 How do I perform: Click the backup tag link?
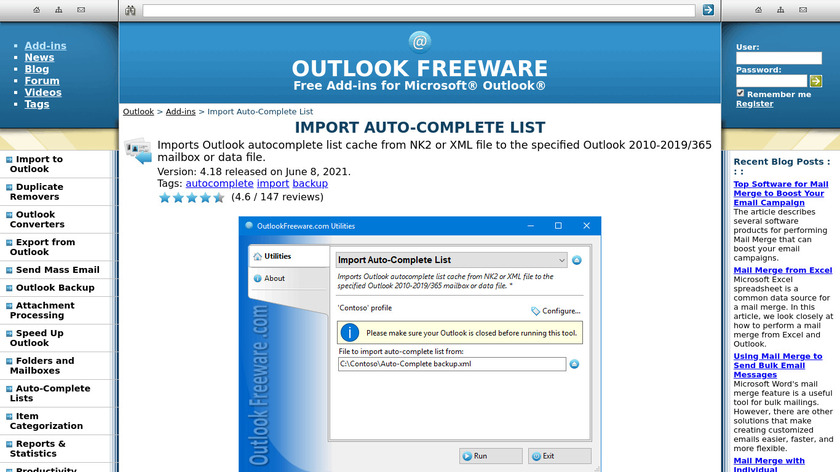pyautogui.click(x=310, y=183)
